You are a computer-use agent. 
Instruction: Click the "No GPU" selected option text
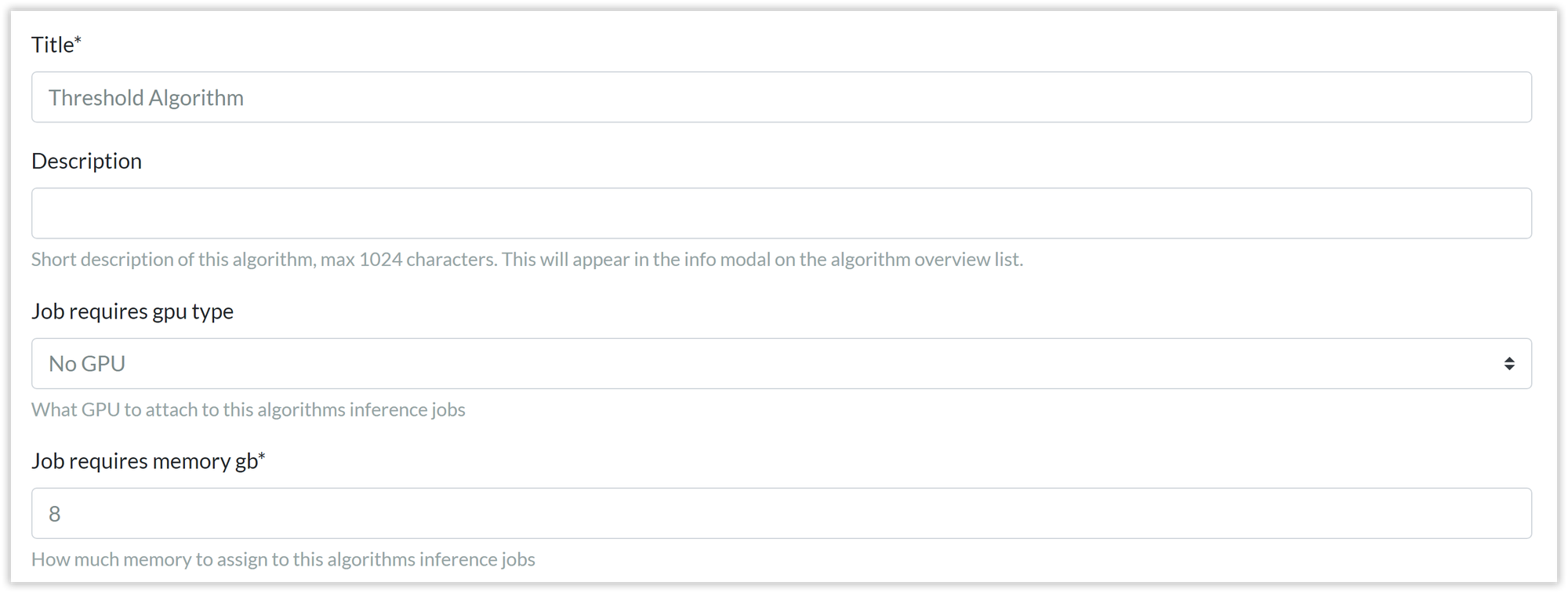click(x=87, y=364)
